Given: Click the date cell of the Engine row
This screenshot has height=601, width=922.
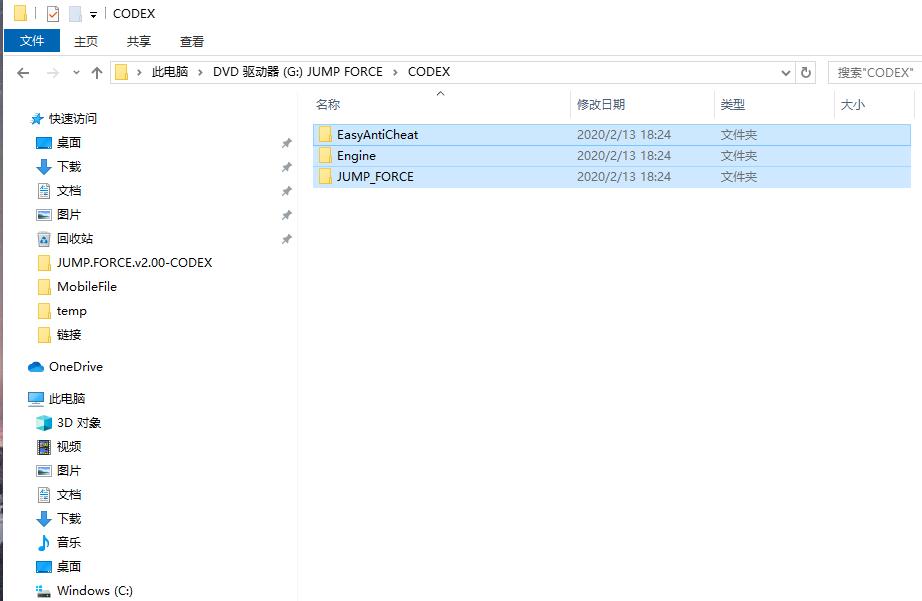Looking at the screenshot, I should coord(624,156).
